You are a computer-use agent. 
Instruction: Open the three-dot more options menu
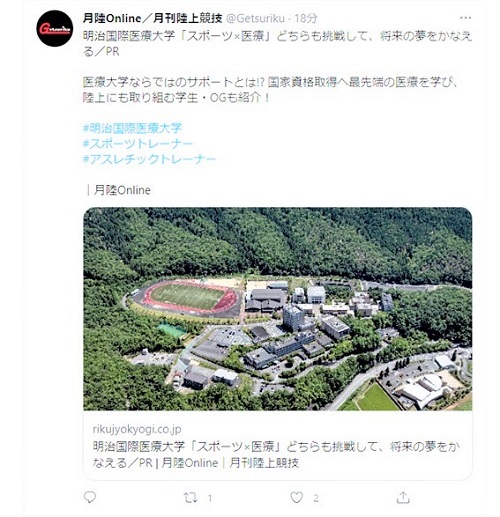tap(465, 18)
